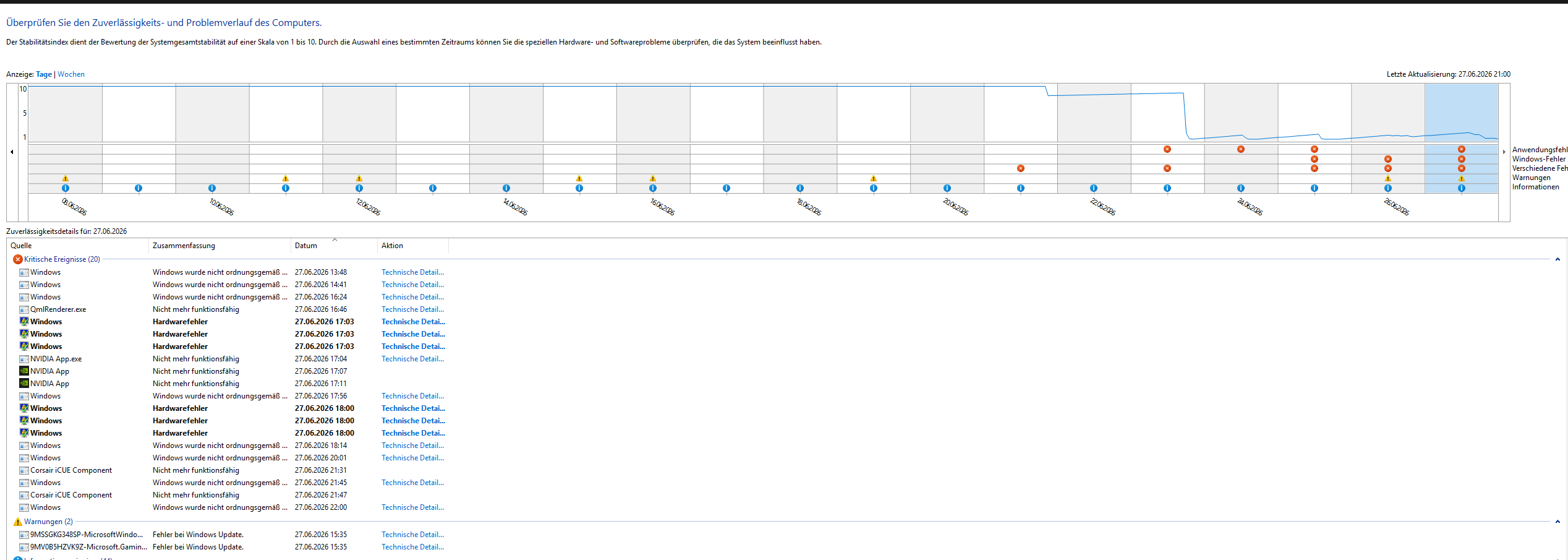
Task: Click the warning triangle in highlighted 27.06.2026 column
Action: [x=1462, y=178]
